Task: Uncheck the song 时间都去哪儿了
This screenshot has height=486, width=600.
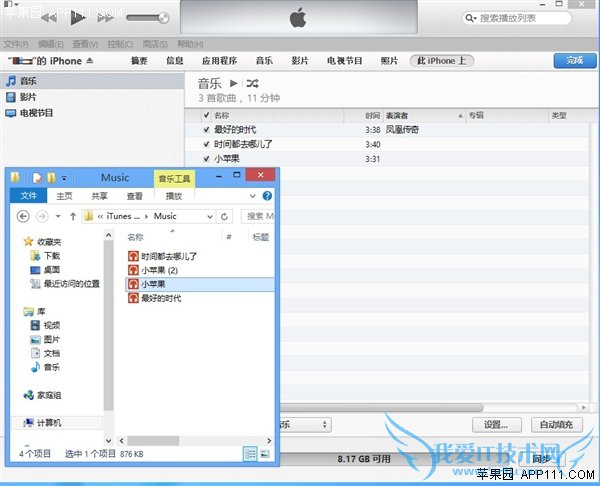Action: [206, 144]
